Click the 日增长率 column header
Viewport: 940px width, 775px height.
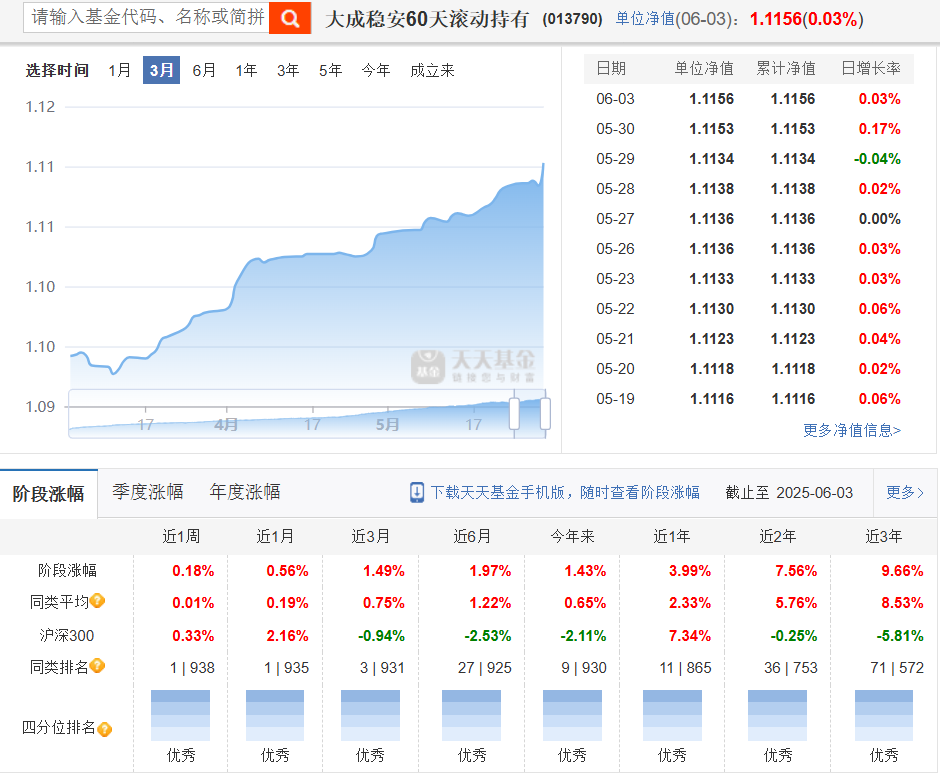point(871,68)
